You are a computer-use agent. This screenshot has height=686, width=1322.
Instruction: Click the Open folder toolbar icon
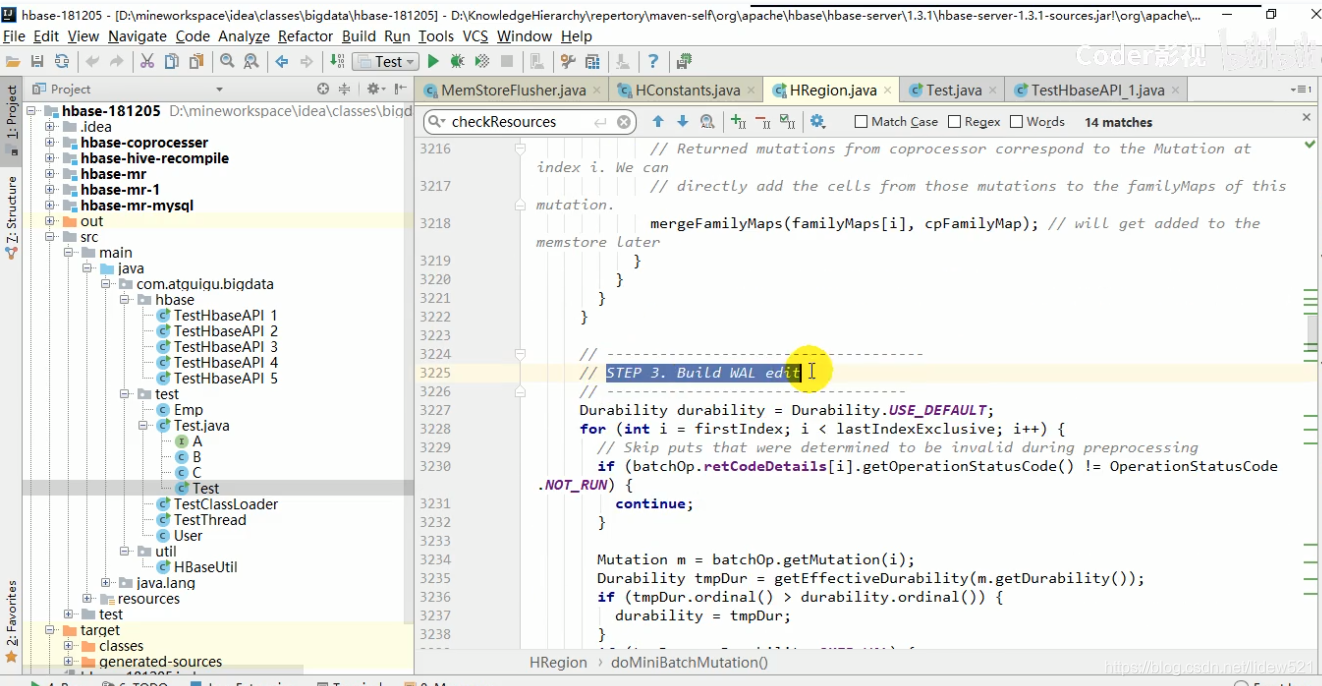[x=12, y=61]
